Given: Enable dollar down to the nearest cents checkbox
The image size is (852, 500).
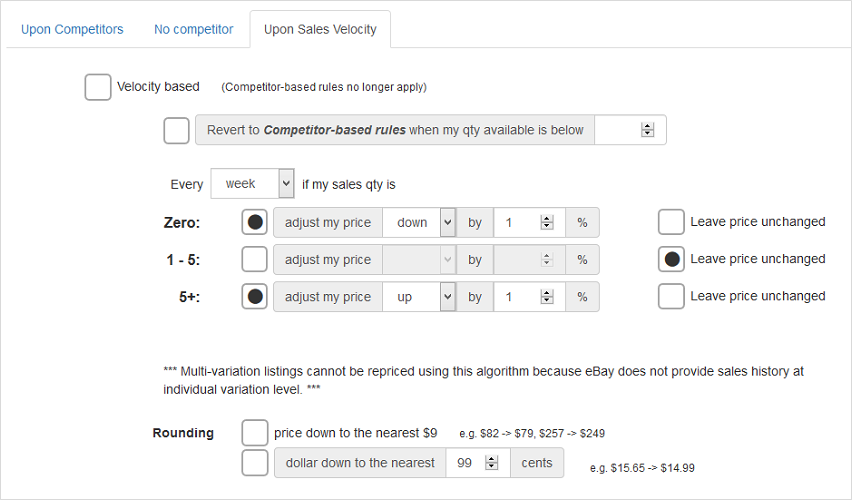Looking at the screenshot, I should pyautogui.click(x=255, y=463).
